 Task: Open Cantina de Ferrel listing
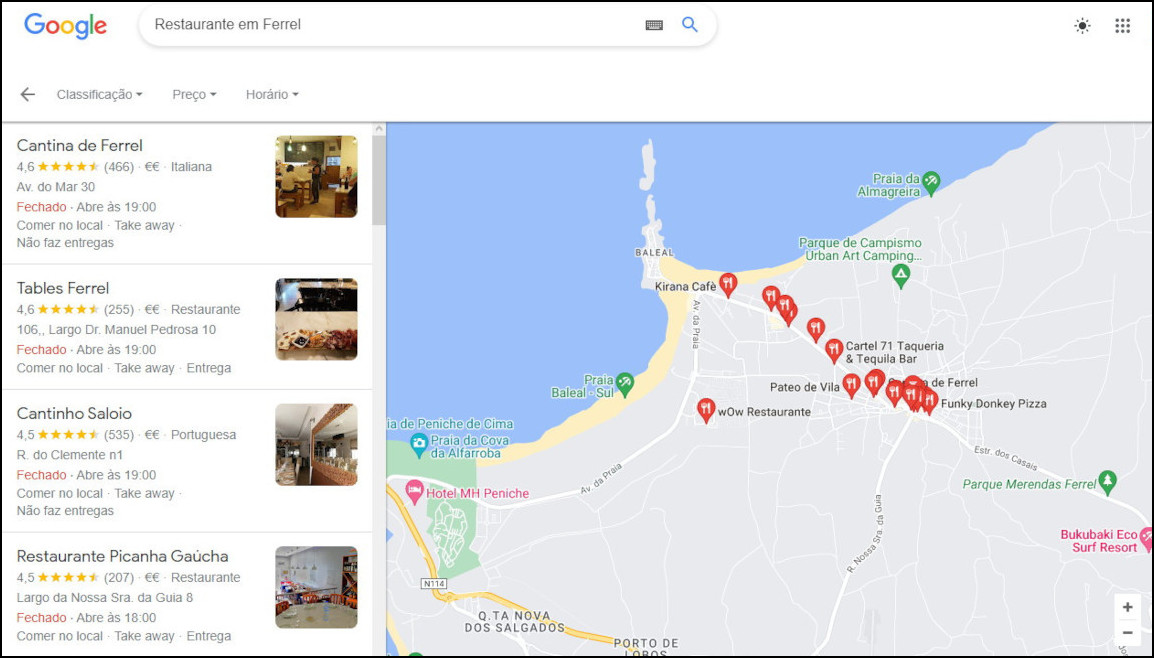click(x=187, y=194)
